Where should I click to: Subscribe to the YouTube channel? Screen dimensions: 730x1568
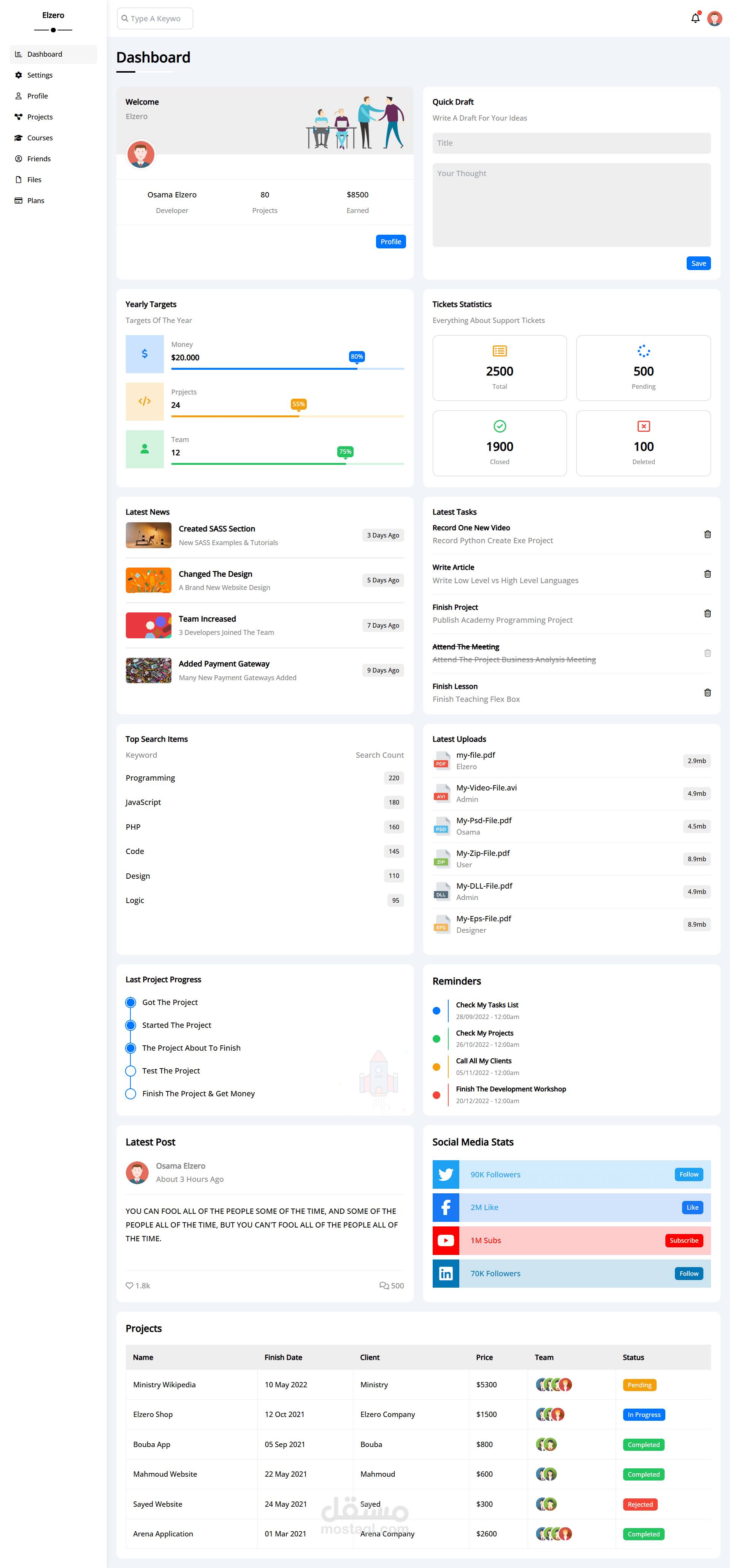point(684,1240)
